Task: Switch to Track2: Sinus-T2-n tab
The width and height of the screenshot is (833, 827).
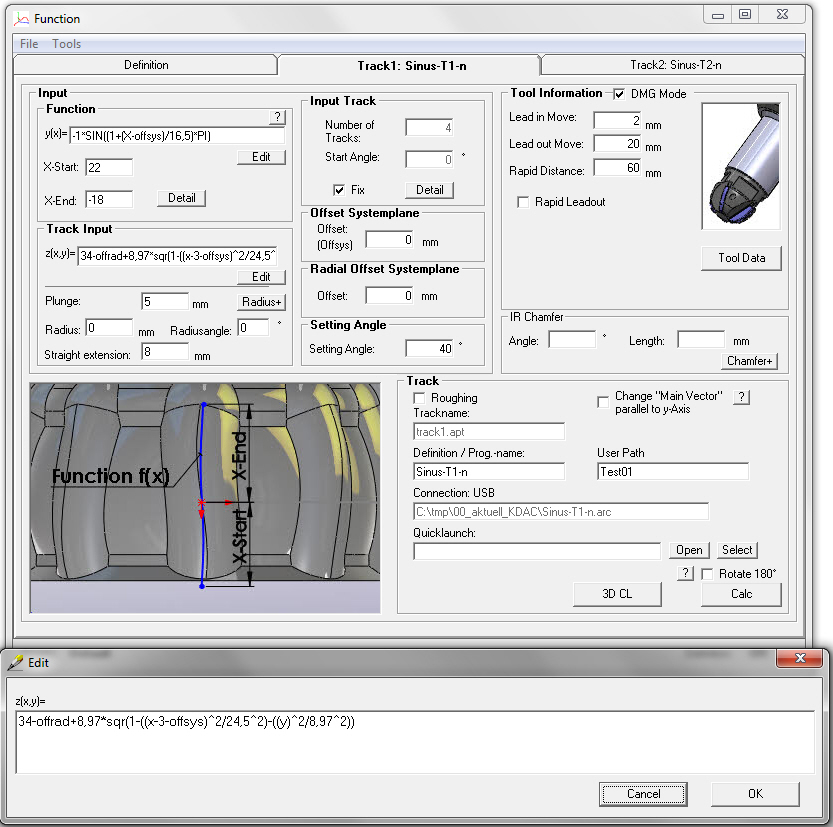Action: 675,65
